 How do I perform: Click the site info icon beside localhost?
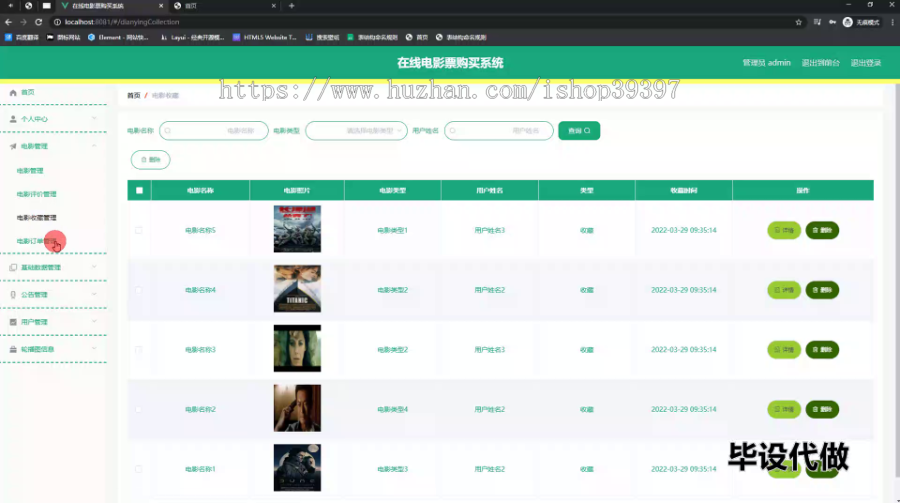coord(57,22)
